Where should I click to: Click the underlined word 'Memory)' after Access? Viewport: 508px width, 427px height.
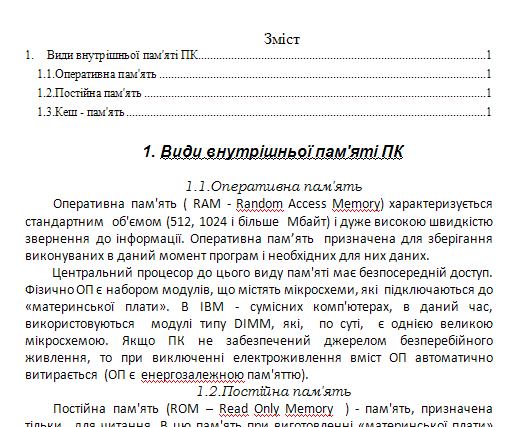[x=358, y=204]
